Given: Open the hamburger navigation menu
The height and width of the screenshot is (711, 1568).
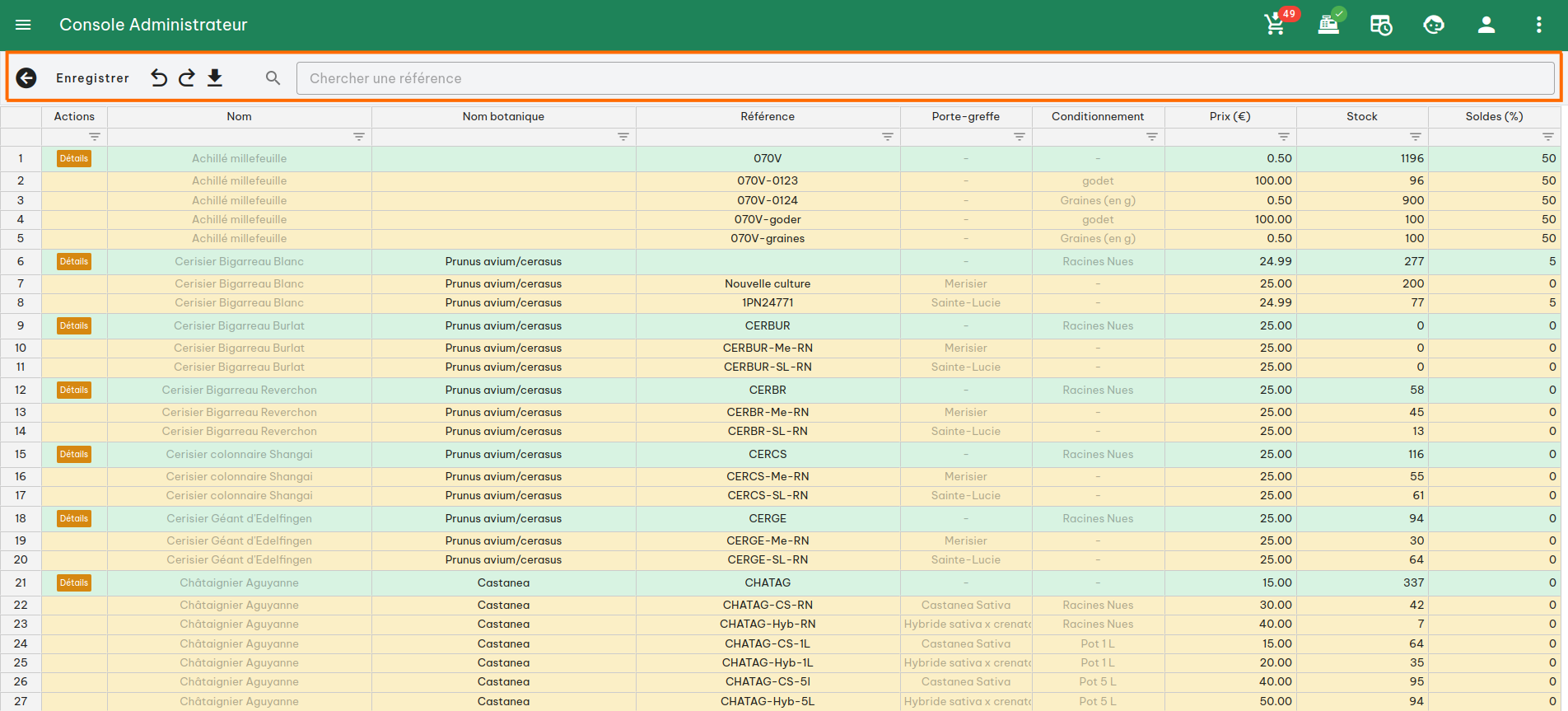Looking at the screenshot, I should click(x=23, y=25).
